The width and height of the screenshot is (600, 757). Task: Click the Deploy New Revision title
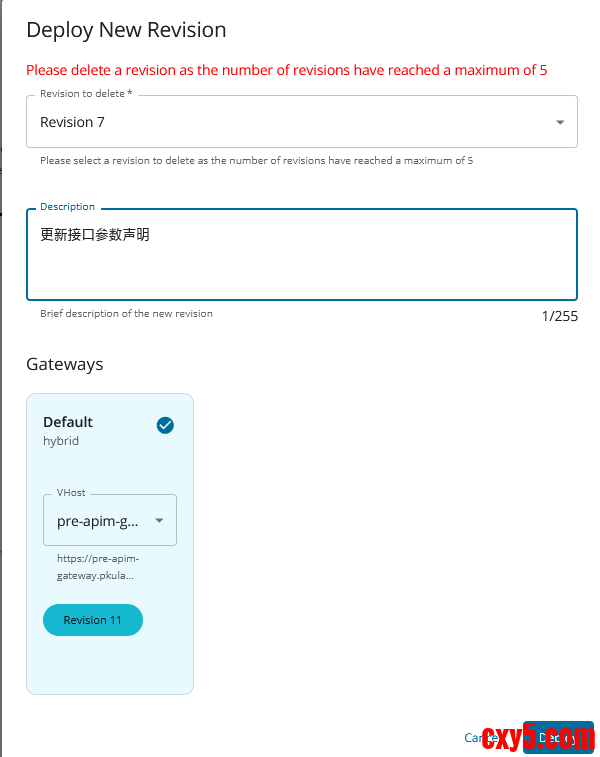126,30
